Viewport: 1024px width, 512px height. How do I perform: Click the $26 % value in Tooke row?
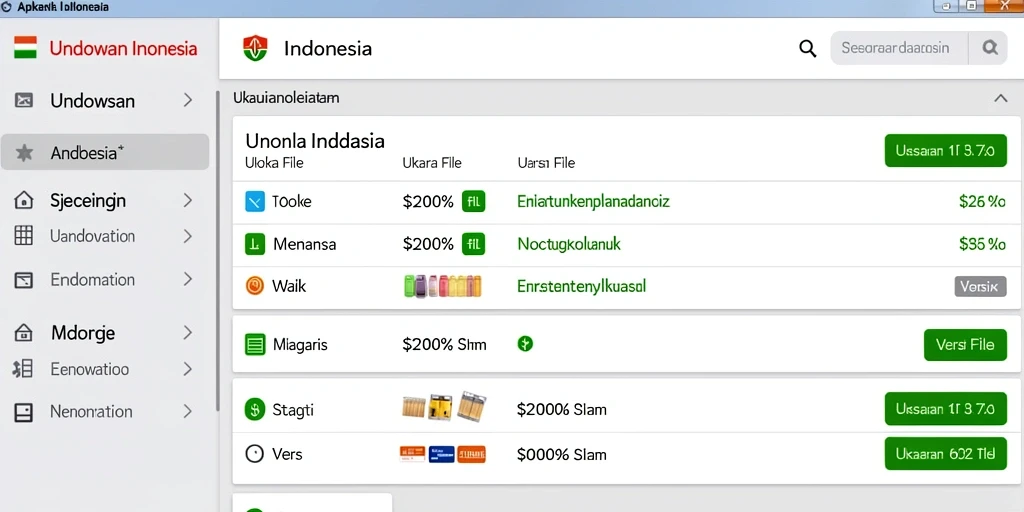tap(982, 202)
